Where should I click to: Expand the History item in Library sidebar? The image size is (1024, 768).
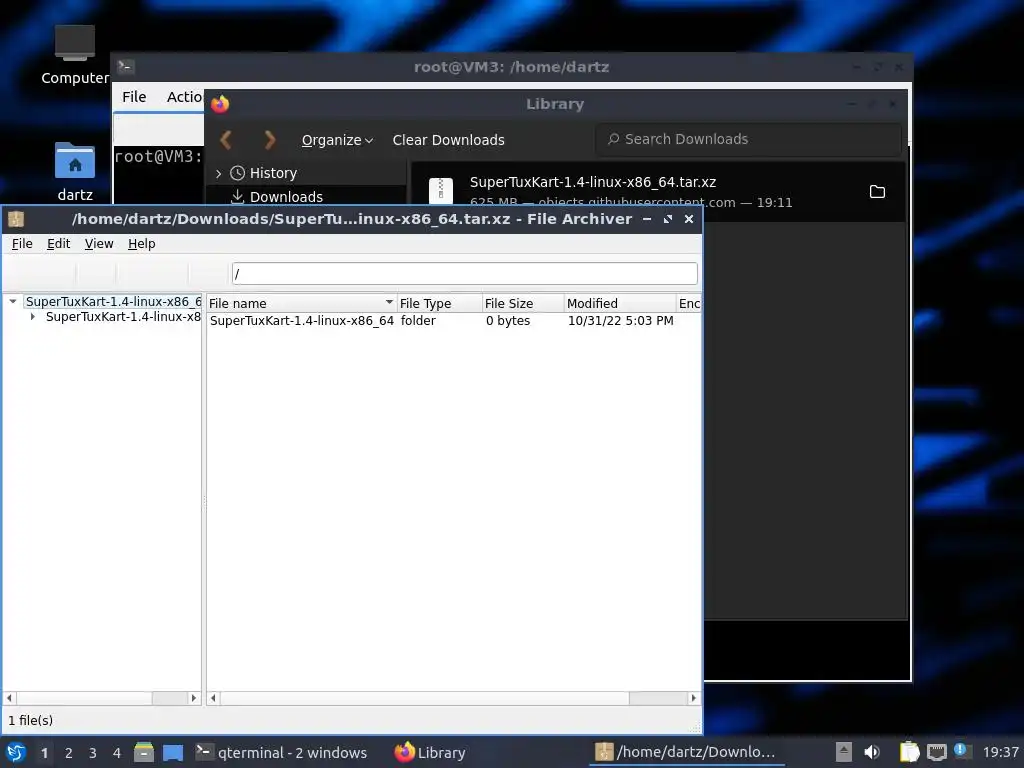(x=218, y=173)
